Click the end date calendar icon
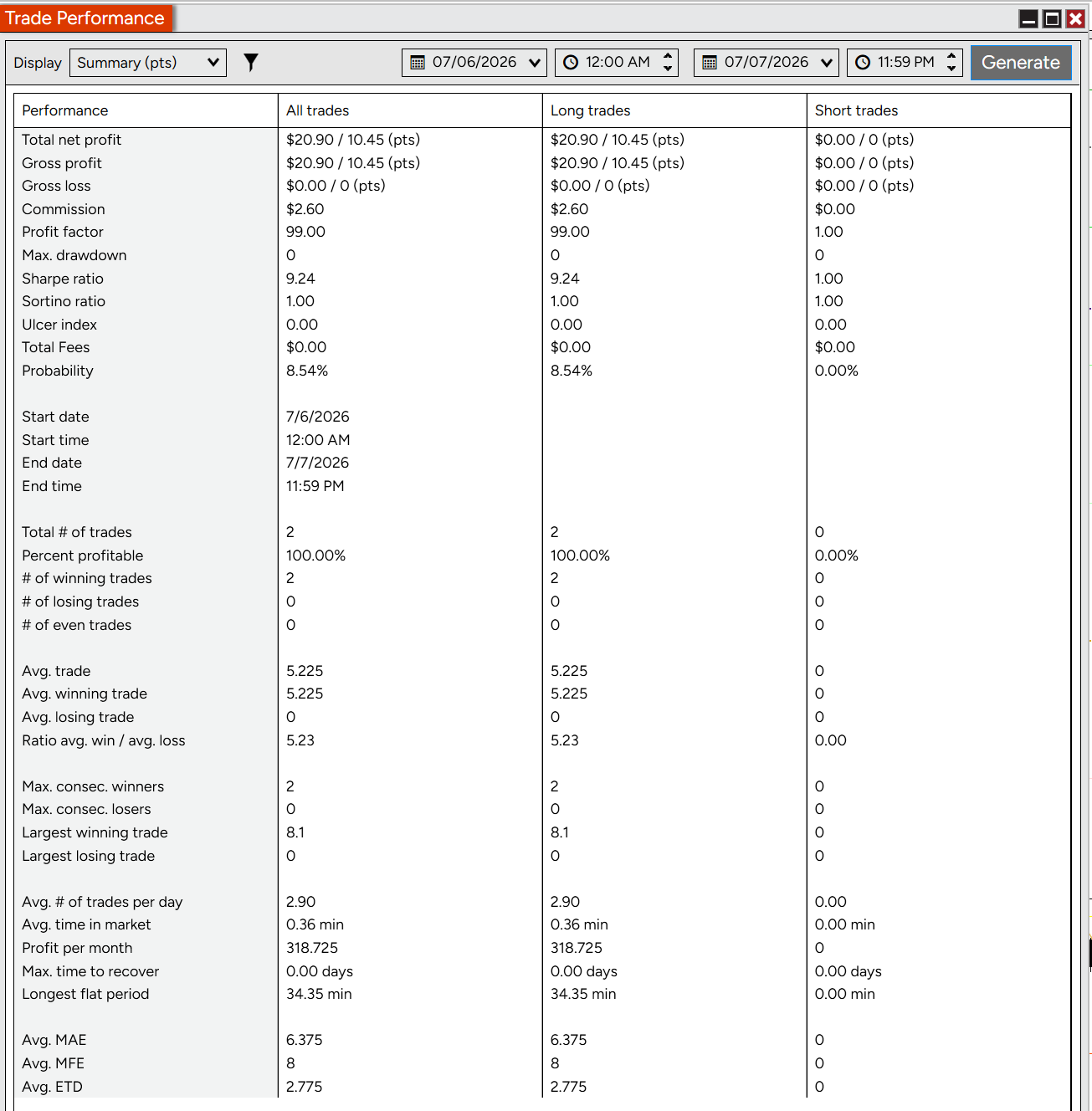1092x1111 pixels. pyautogui.click(x=710, y=63)
